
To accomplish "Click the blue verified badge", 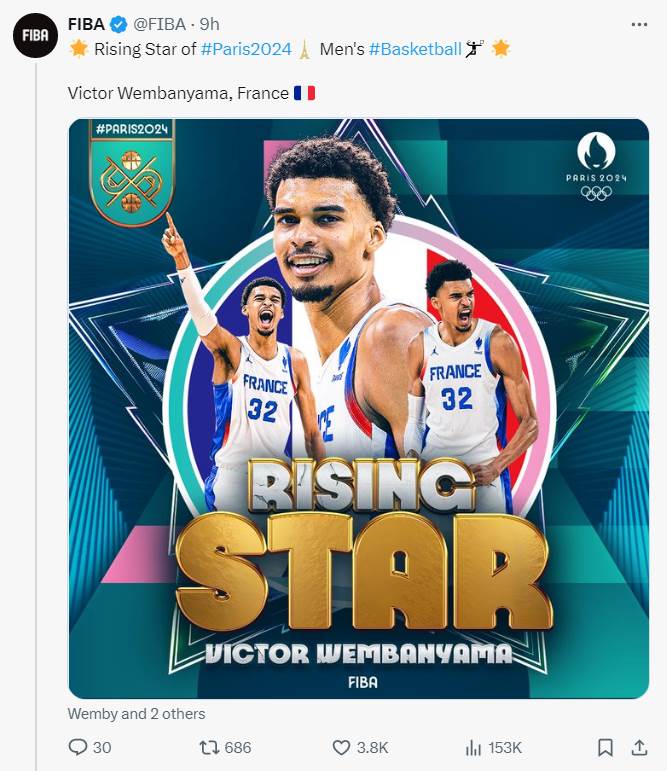I will pos(118,24).
